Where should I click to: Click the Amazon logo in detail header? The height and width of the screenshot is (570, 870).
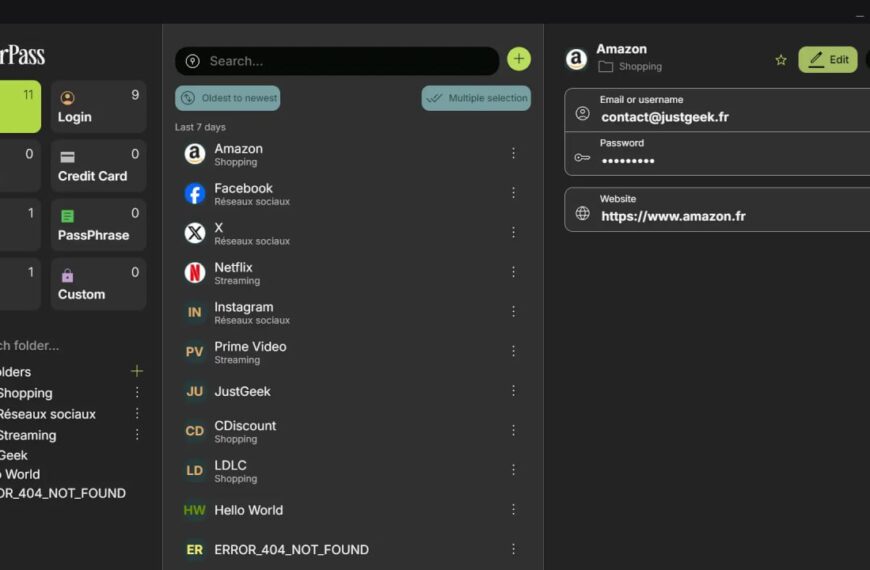click(x=576, y=58)
